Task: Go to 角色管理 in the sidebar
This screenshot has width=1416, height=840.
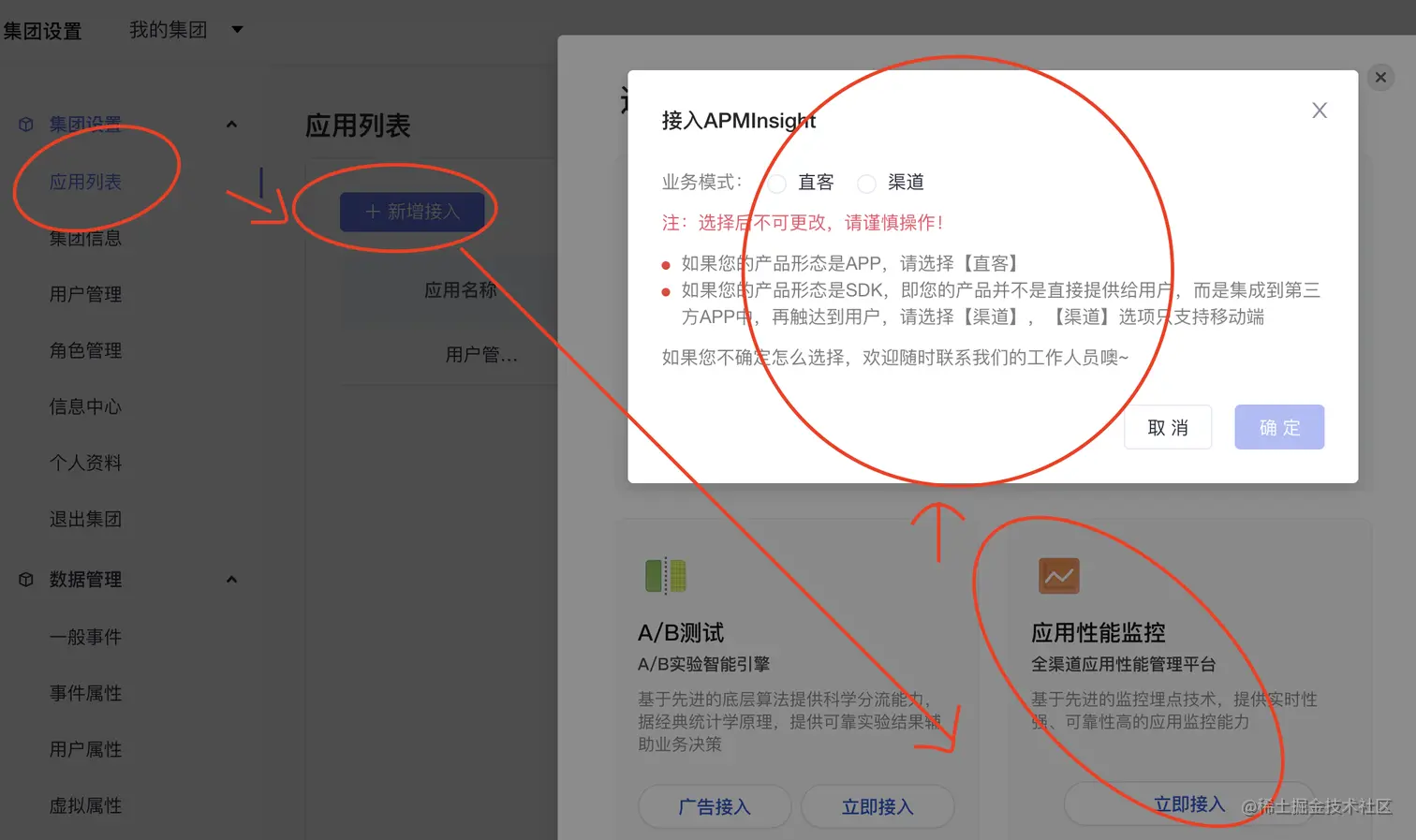Action: tap(85, 350)
